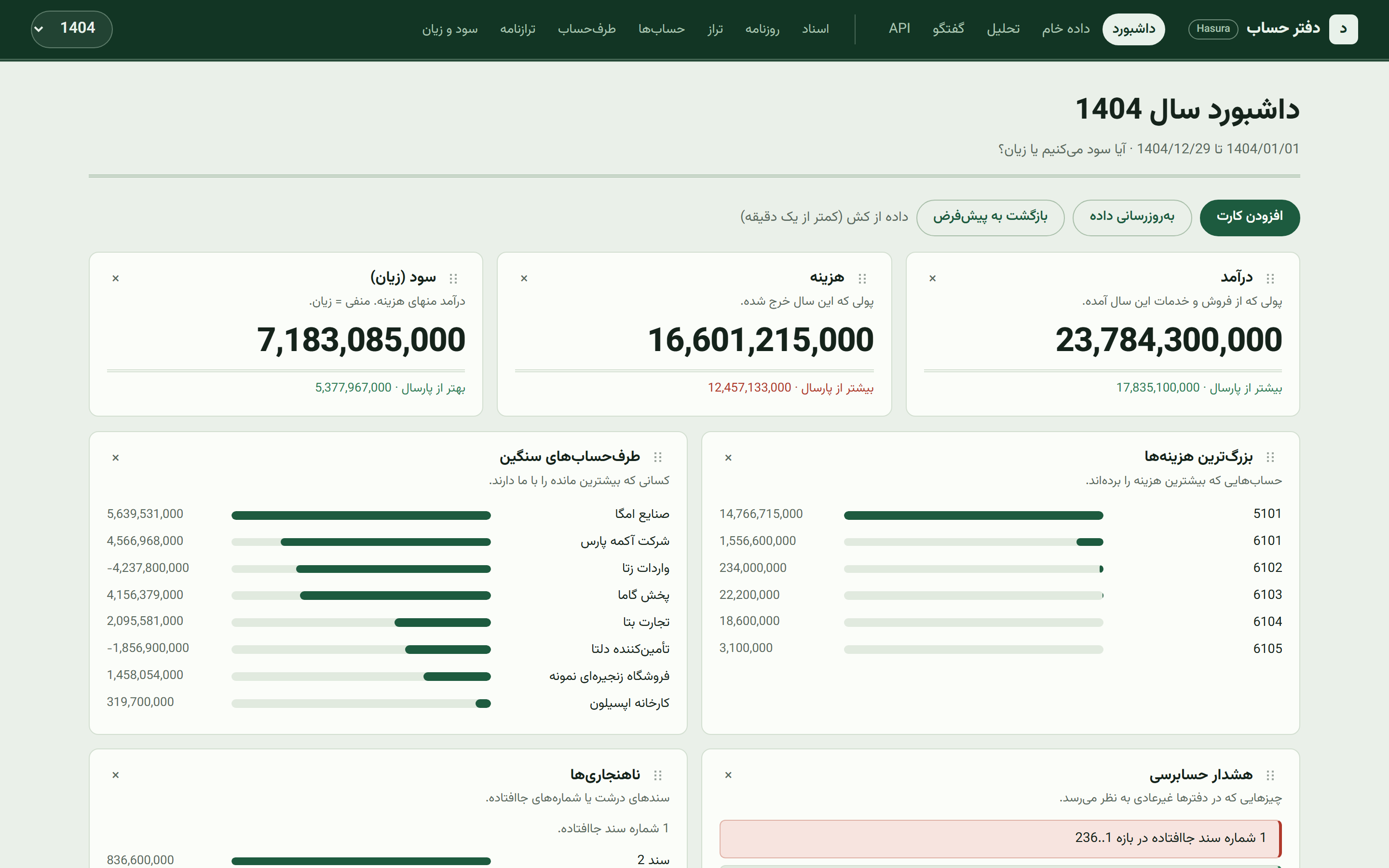The image size is (1389, 868).
Task: Close the طرف‌حساب‌های سنگین card
Action: click(x=115, y=458)
